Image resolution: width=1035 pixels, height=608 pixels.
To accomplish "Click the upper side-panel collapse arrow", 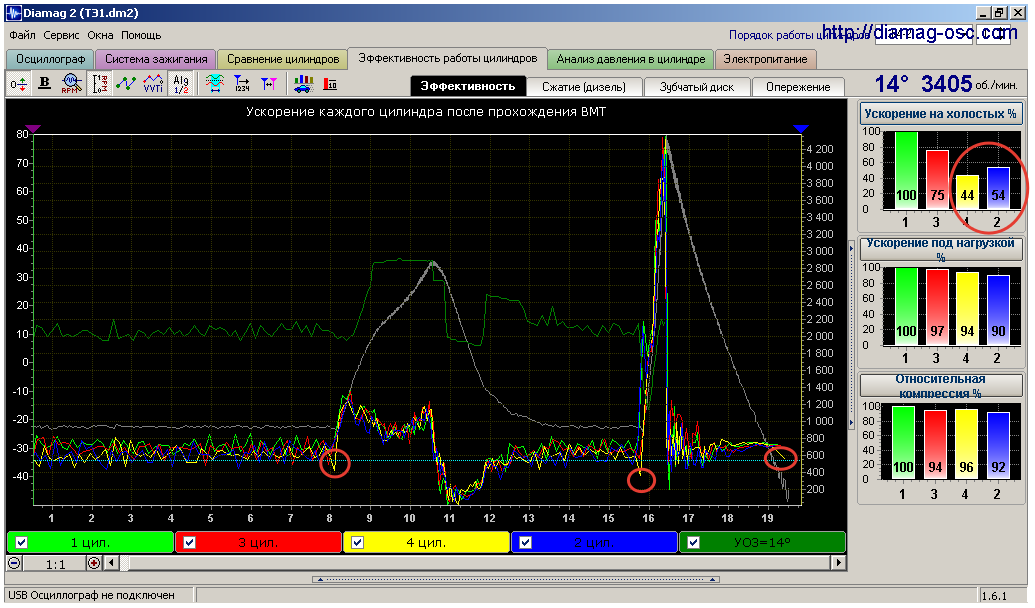I will (851, 250).
